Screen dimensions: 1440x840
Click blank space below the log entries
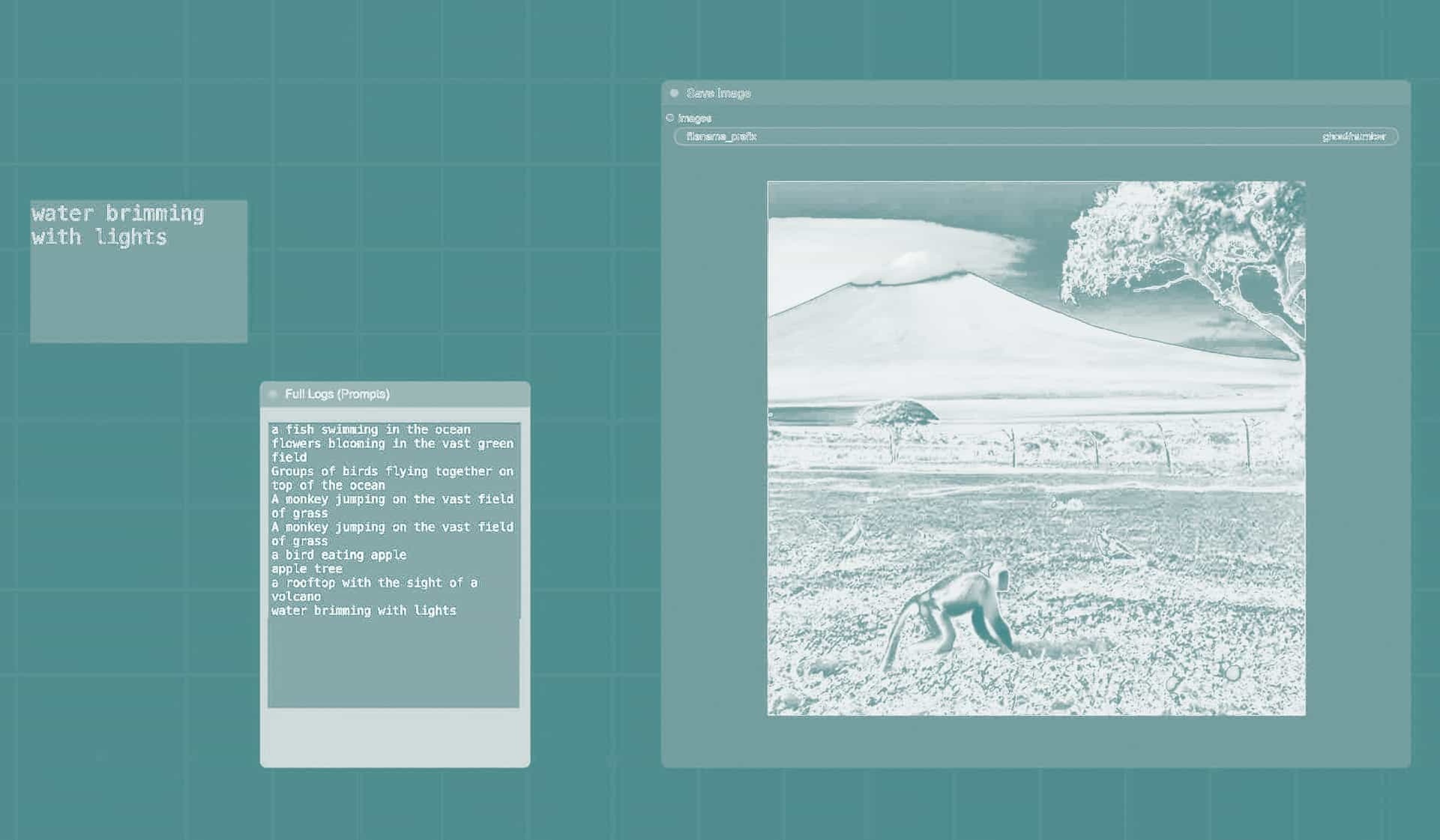click(x=394, y=663)
